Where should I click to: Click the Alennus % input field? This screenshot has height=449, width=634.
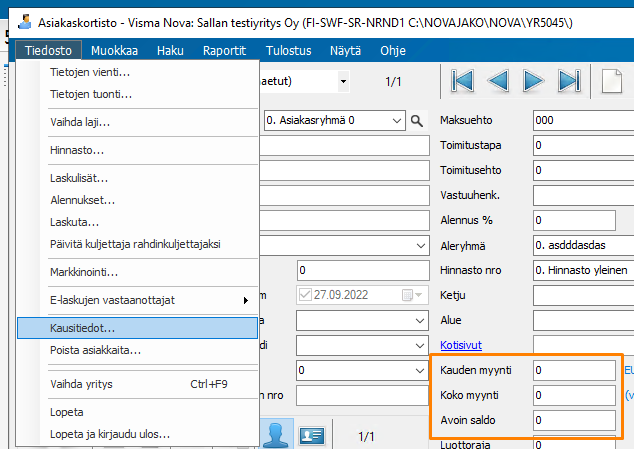[x=574, y=220]
